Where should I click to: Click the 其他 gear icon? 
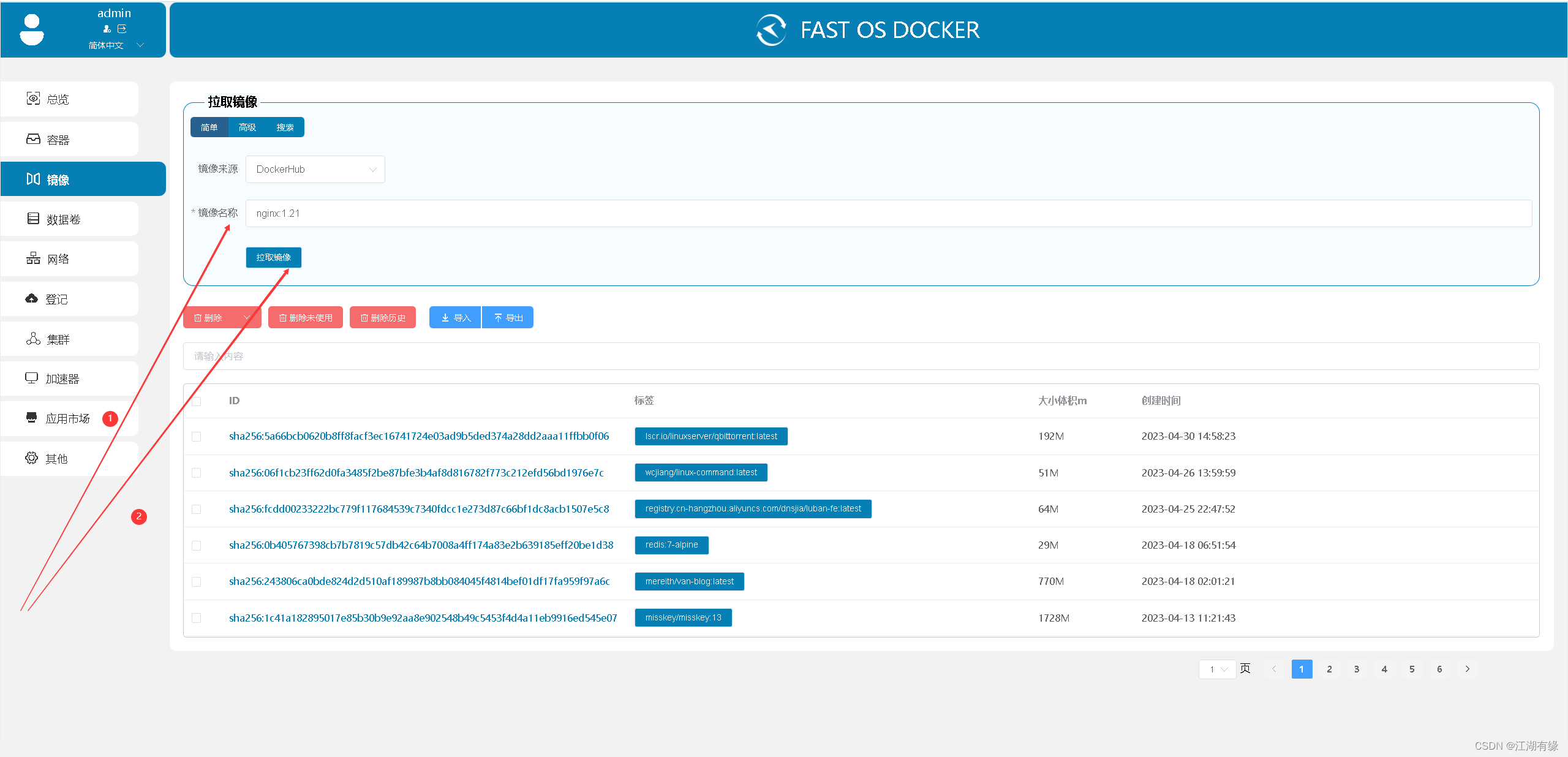(31, 458)
